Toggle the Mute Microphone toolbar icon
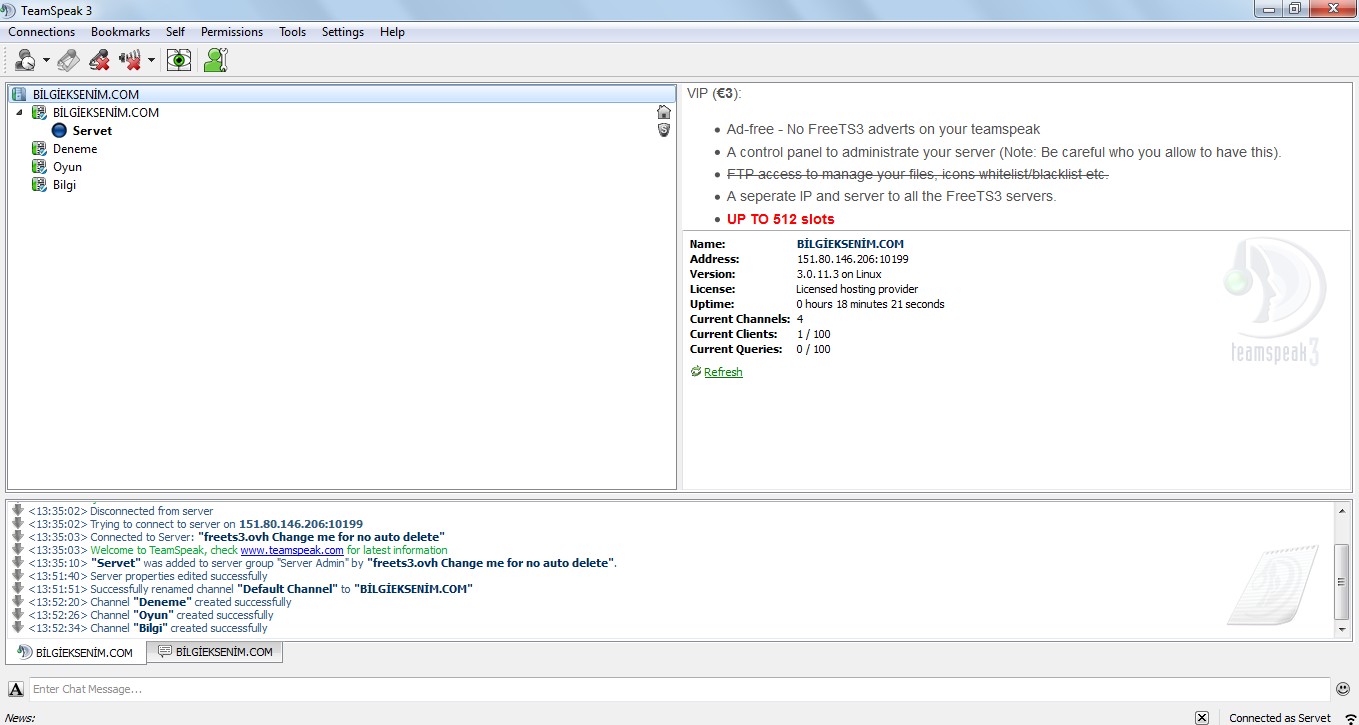1359x725 pixels. 99,61
